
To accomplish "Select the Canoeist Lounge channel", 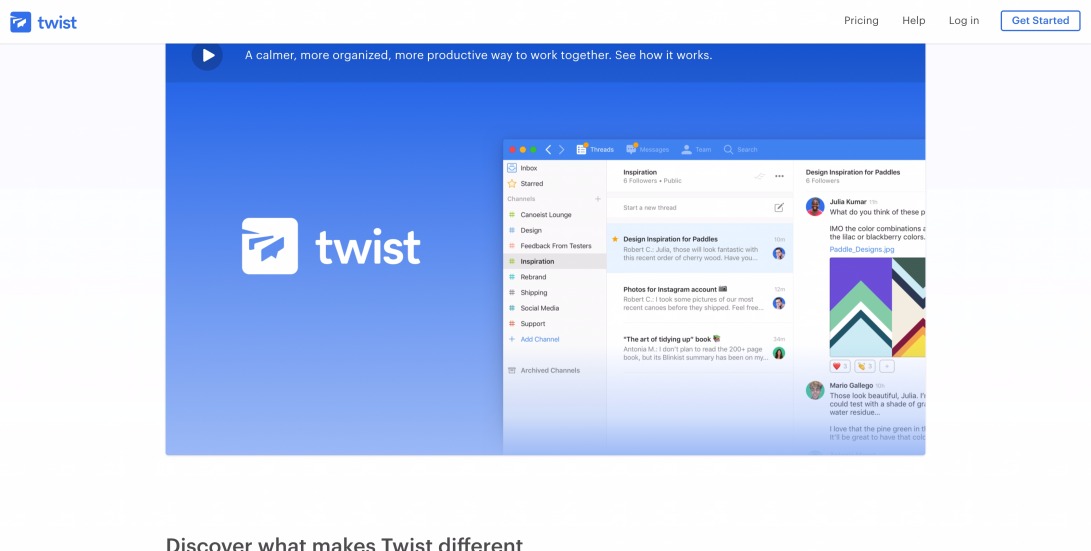I will (555, 215).
